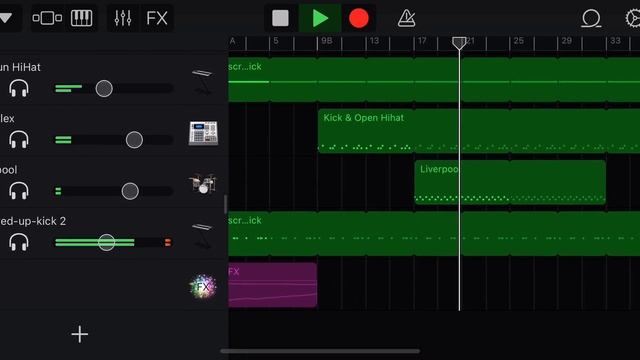Open the mixer track settings sliders

[x=123, y=18]
